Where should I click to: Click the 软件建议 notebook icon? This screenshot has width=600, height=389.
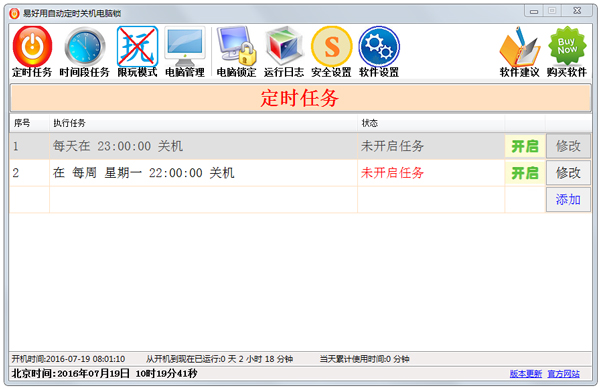[x=519, y=52]
